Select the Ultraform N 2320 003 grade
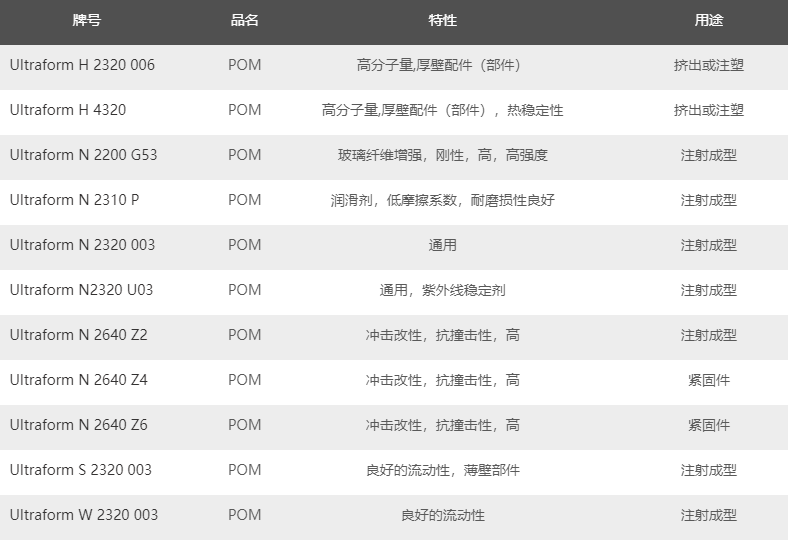The width and height of the screenshot is (788, 553). click(x=82, y=245)
